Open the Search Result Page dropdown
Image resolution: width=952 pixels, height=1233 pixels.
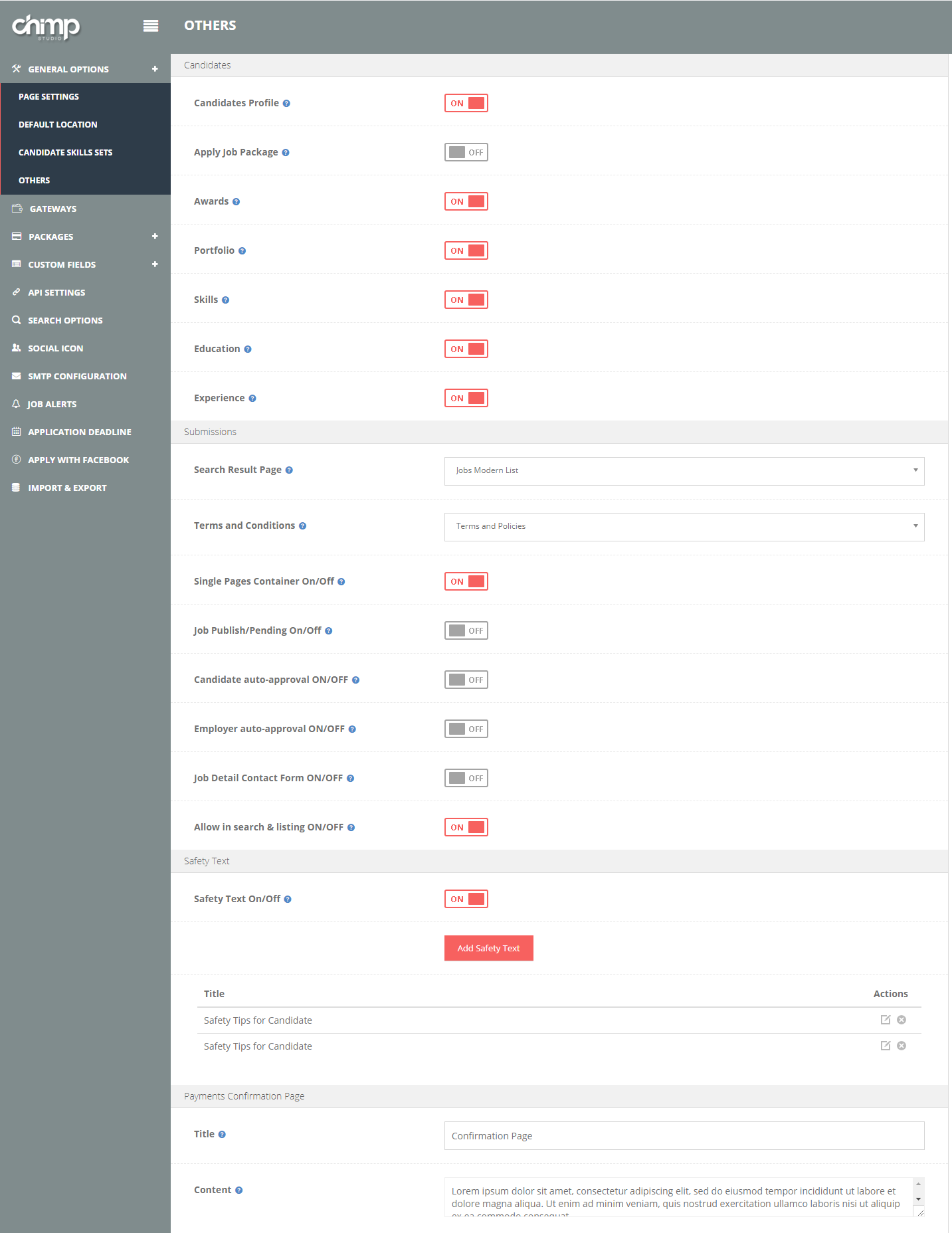(684, 471)
